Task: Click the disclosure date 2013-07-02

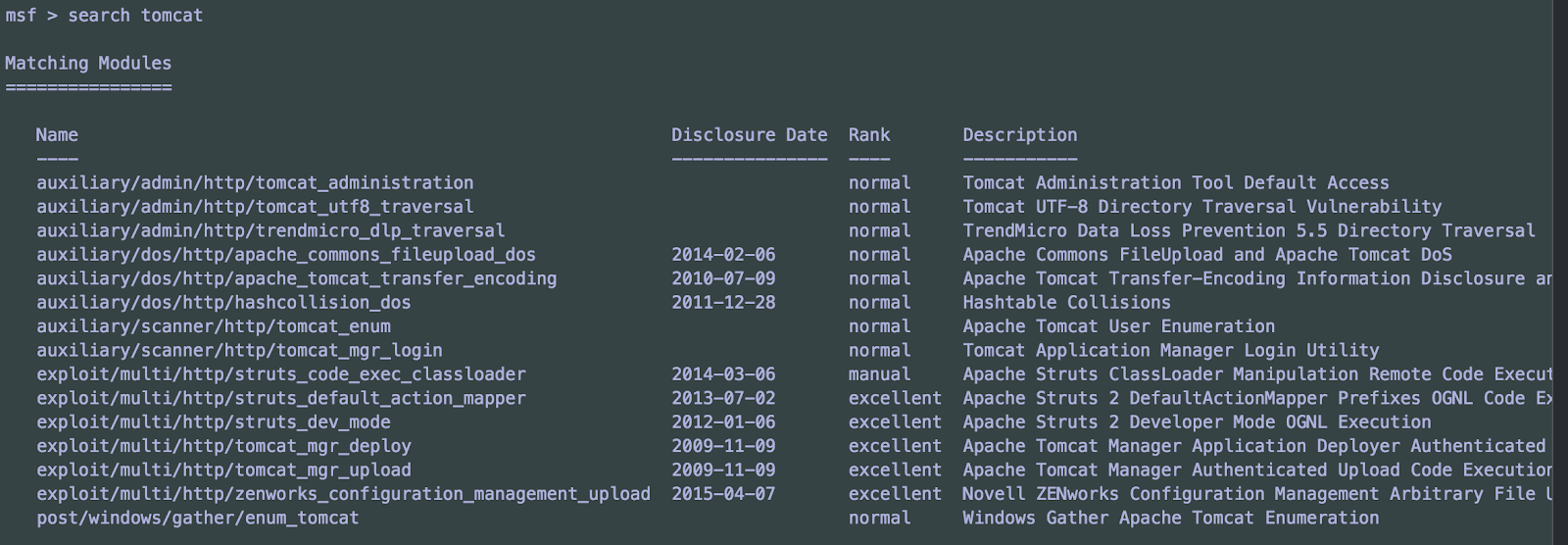Action: (723, 398)
